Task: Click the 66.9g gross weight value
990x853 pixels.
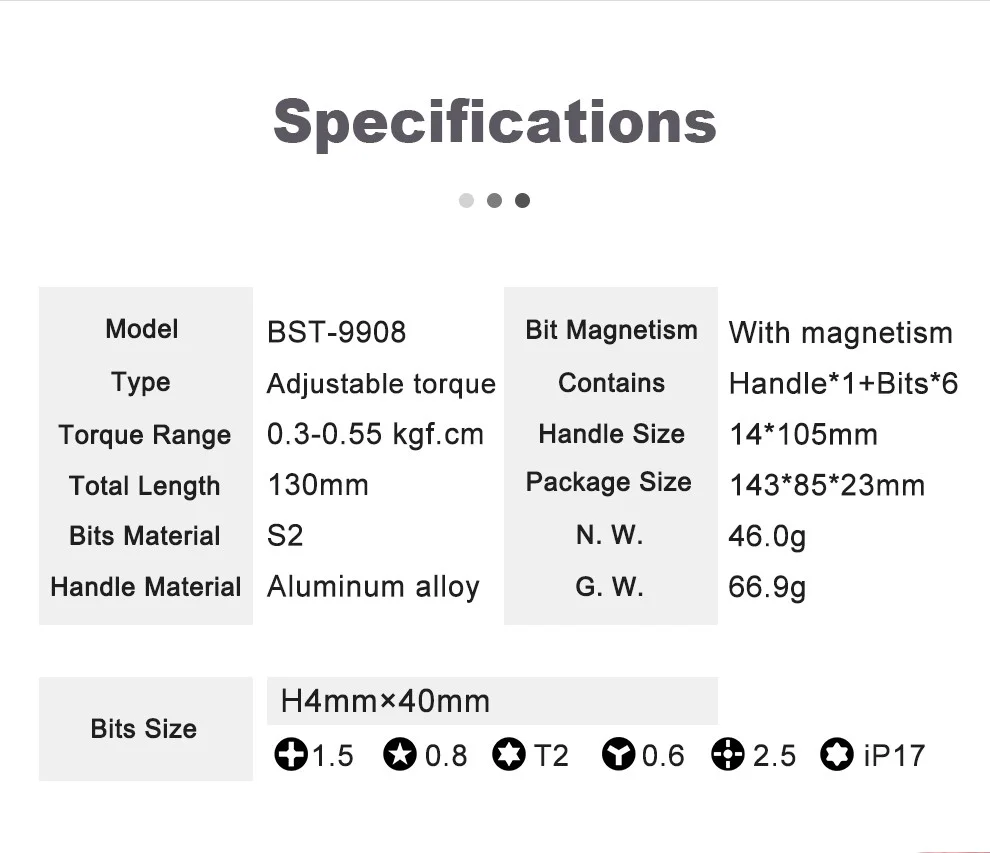Action: (x=767, y=587)
